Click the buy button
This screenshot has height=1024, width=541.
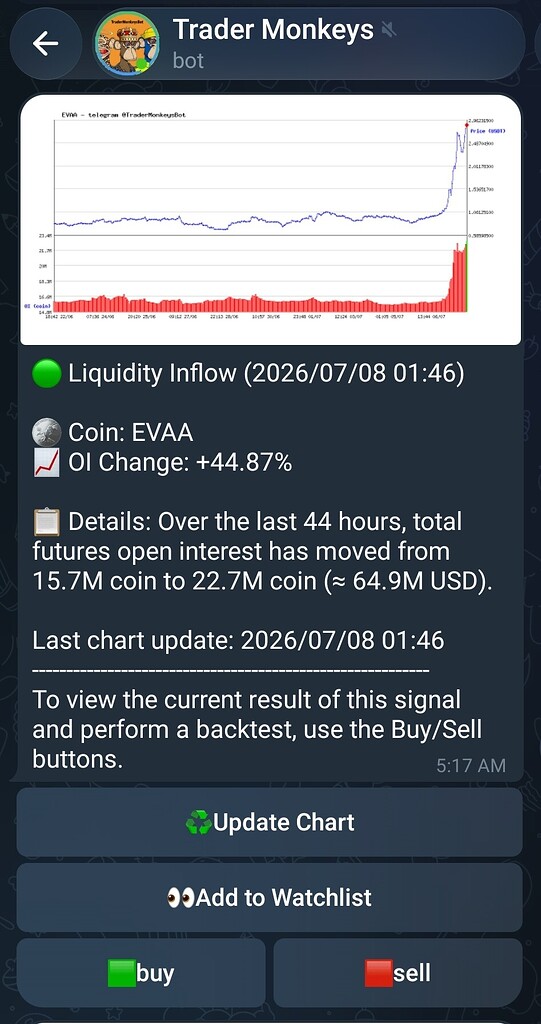pos(141,973)
